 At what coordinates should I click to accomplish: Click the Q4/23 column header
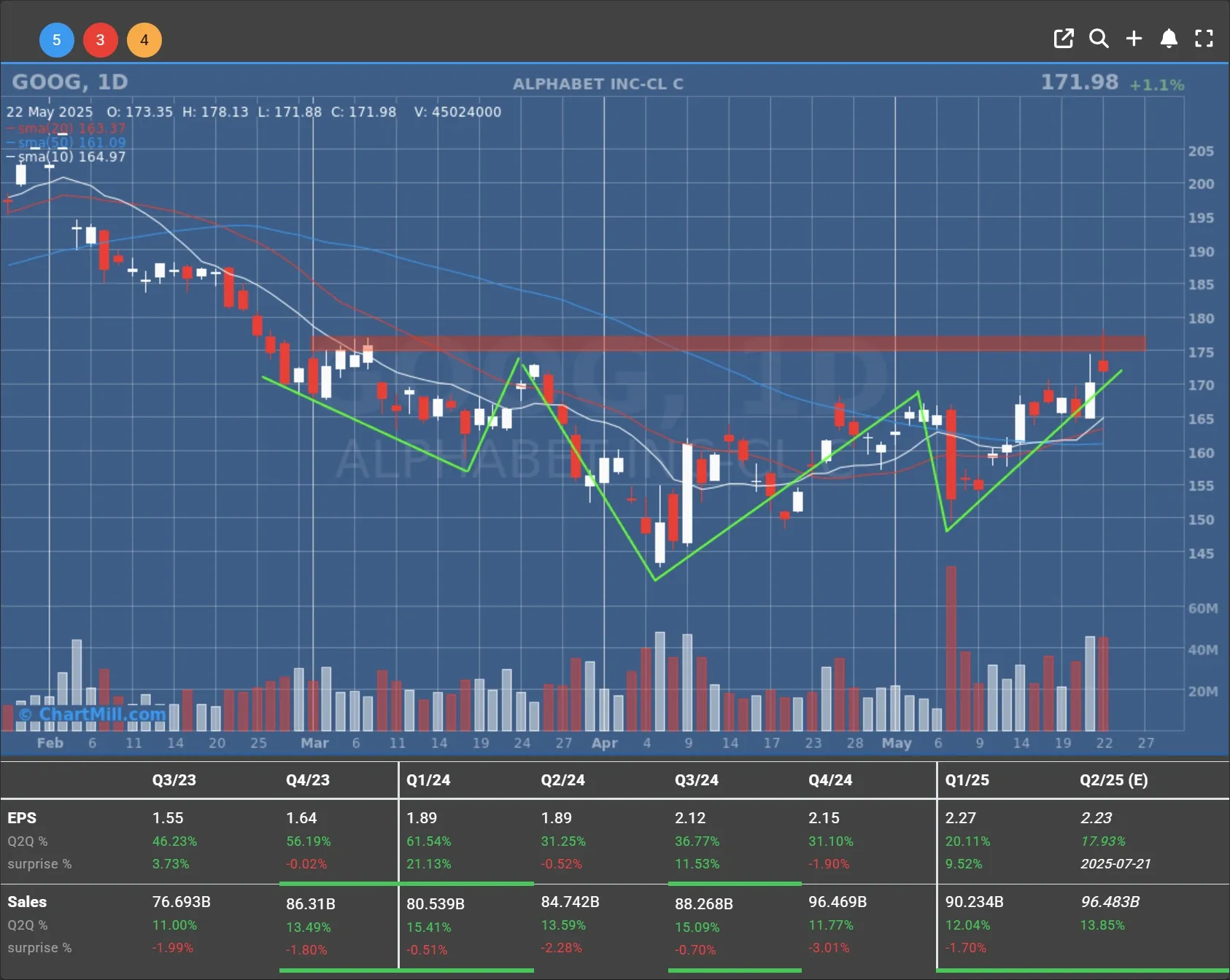click(308, 779)
